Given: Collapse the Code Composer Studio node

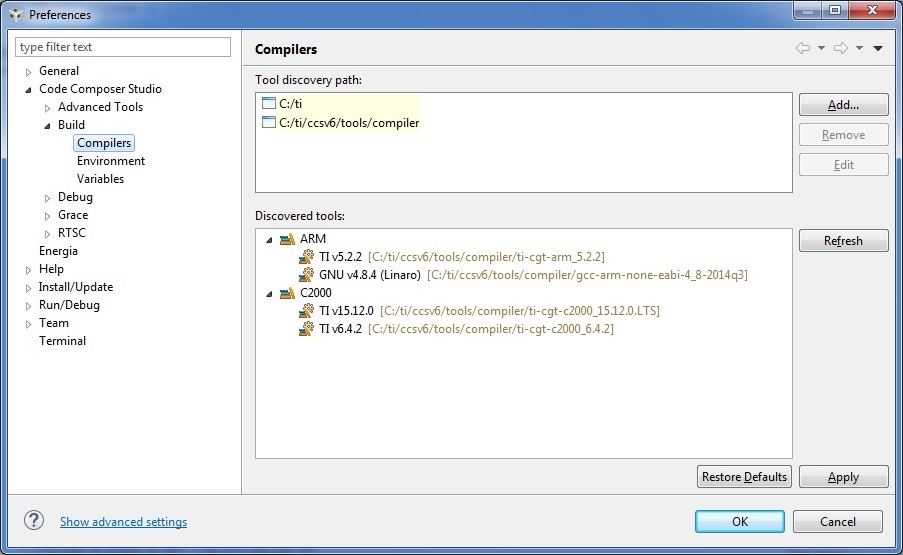Looking at the screenshot, I should (28, 90).
